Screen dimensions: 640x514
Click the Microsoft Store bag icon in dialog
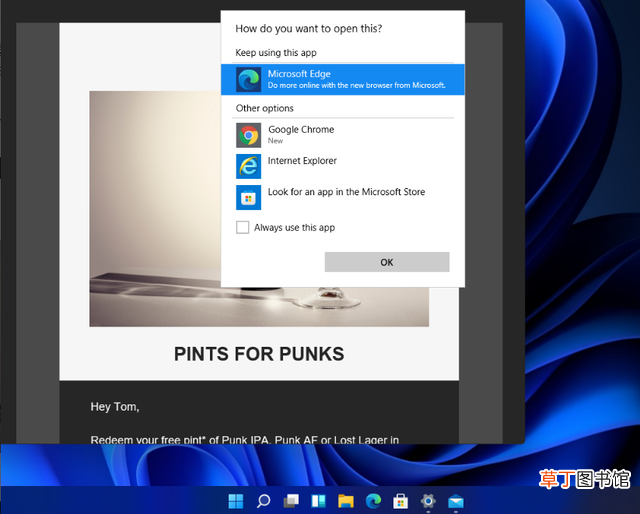[248, 197]
